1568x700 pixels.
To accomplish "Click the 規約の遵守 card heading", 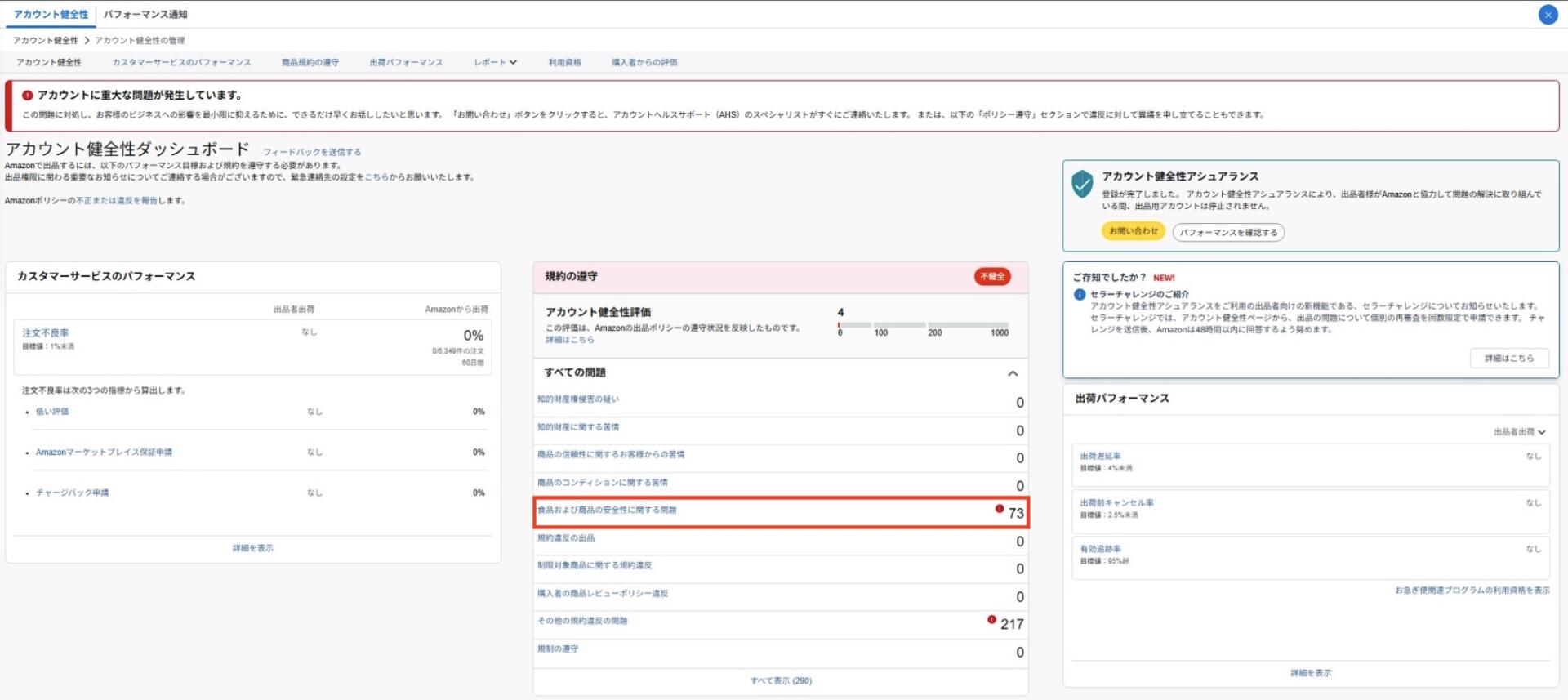I will pos(571,277).
